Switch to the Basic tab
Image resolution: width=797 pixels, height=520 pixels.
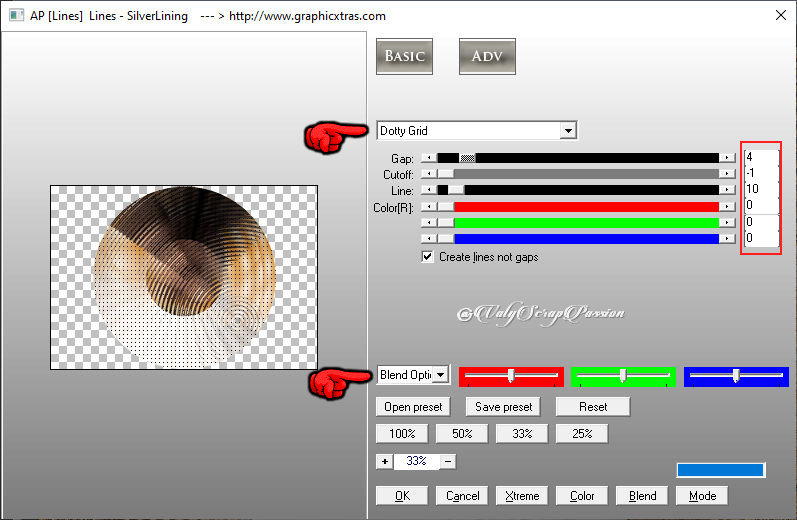pyautogui.click(x=404, y=56)
